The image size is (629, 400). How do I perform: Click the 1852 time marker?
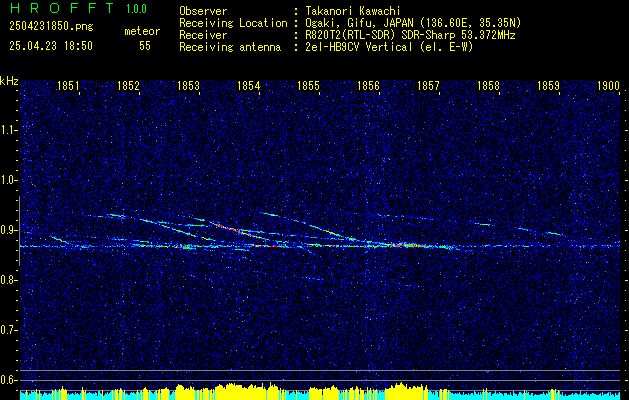128,85
